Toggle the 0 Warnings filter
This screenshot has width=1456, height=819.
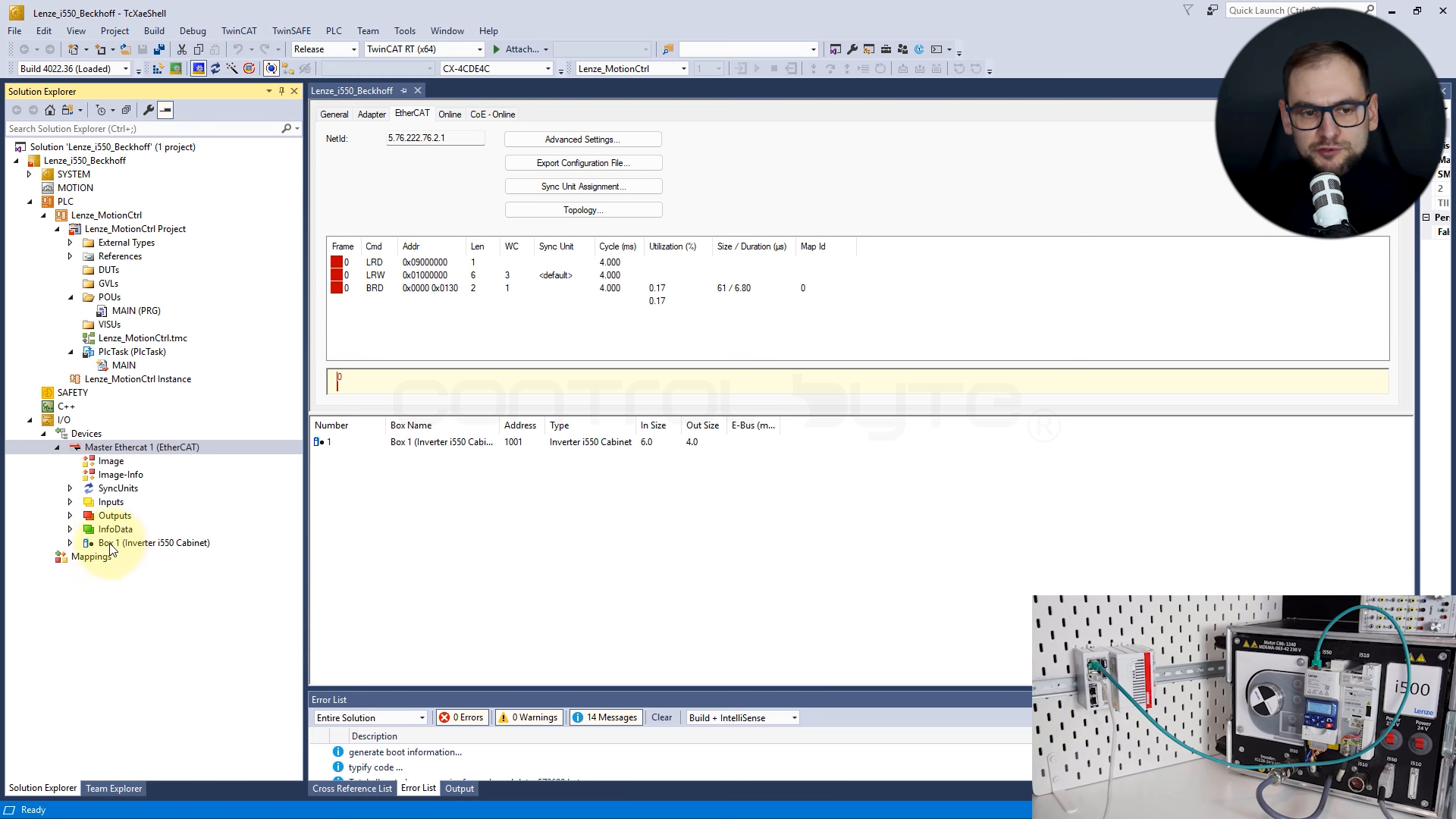pyautogui.click(x=529, y=717)
